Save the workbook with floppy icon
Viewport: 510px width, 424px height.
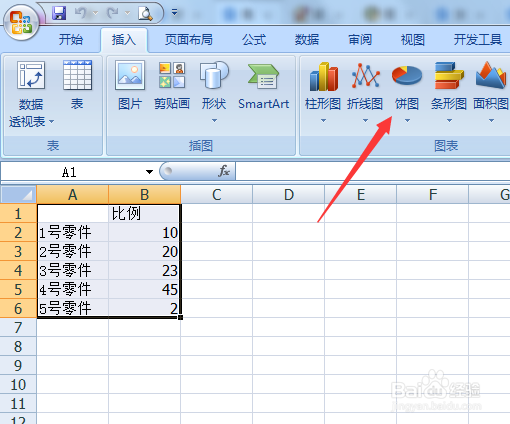click(59, 13)
